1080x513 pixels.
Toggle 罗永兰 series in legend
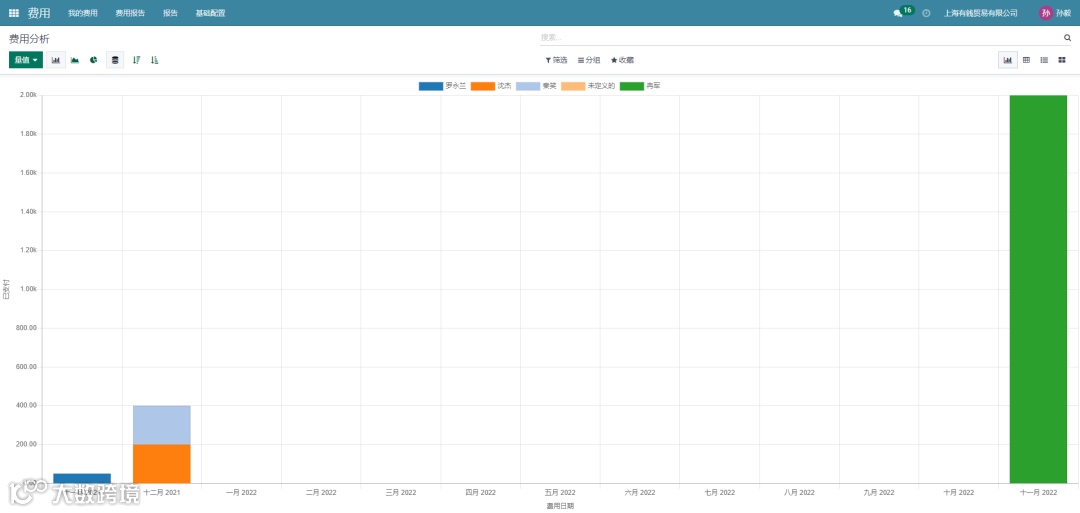[x=443, y=86]
